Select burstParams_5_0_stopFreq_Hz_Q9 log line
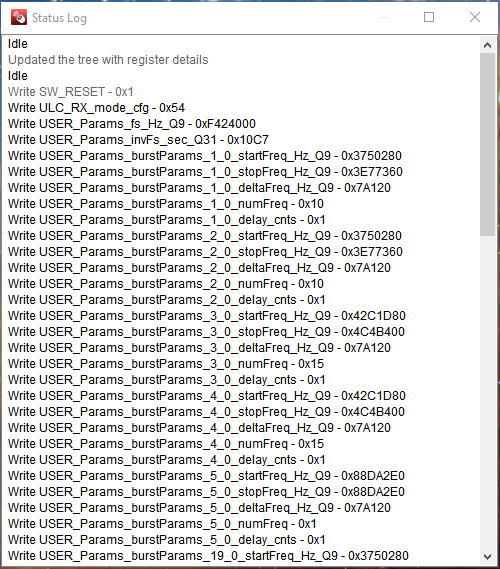The image size is (500, 569). tap(206, 491)
